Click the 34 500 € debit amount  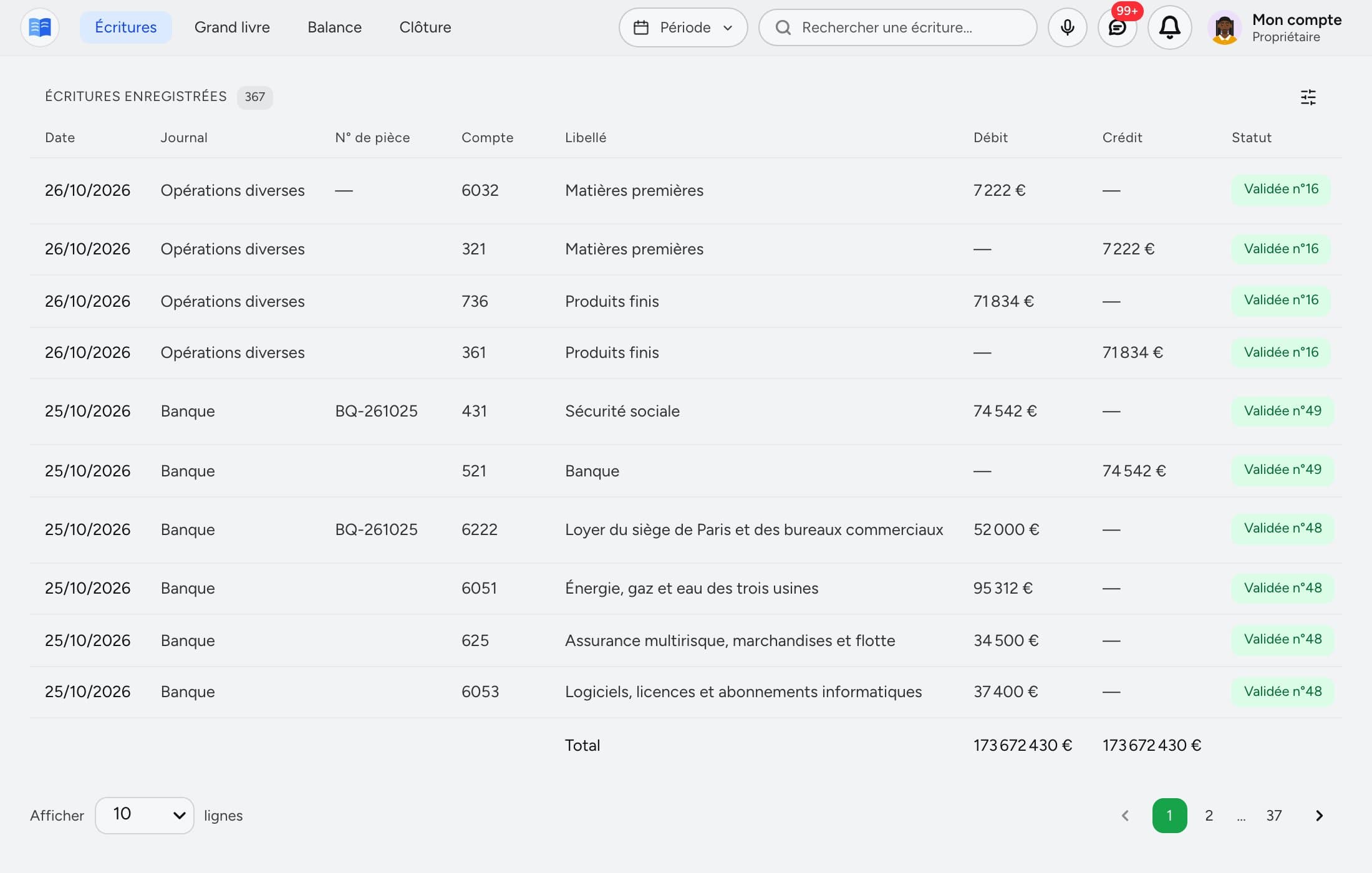(1006, 641)
